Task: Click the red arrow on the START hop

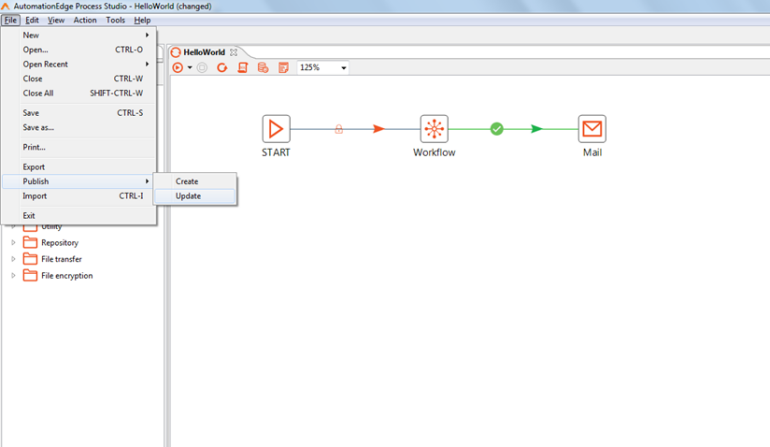Action: (379, 129)
